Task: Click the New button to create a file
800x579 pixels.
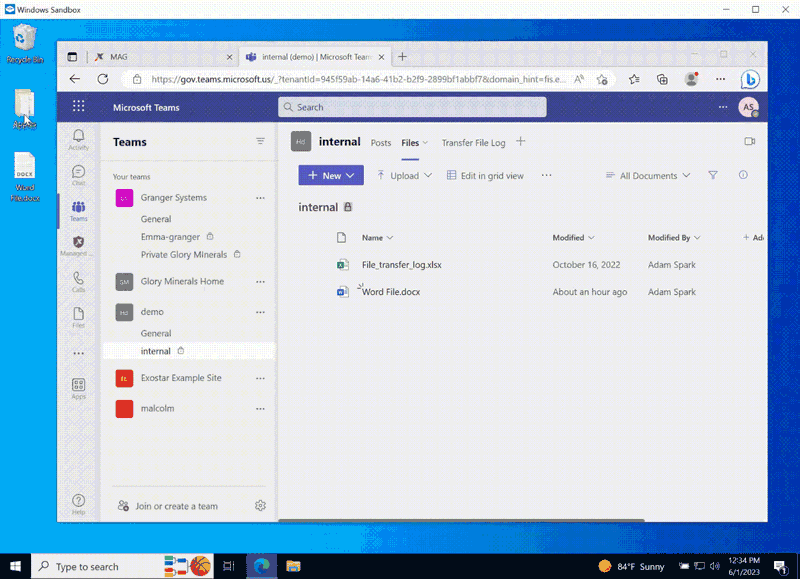Action: click(331, 175)
